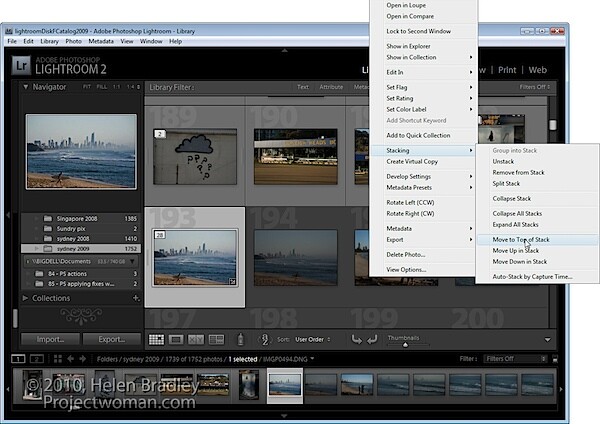
Task: Rotate photo clockwise from toolbar
Action: pyautogui.click(x=372, y=339)
